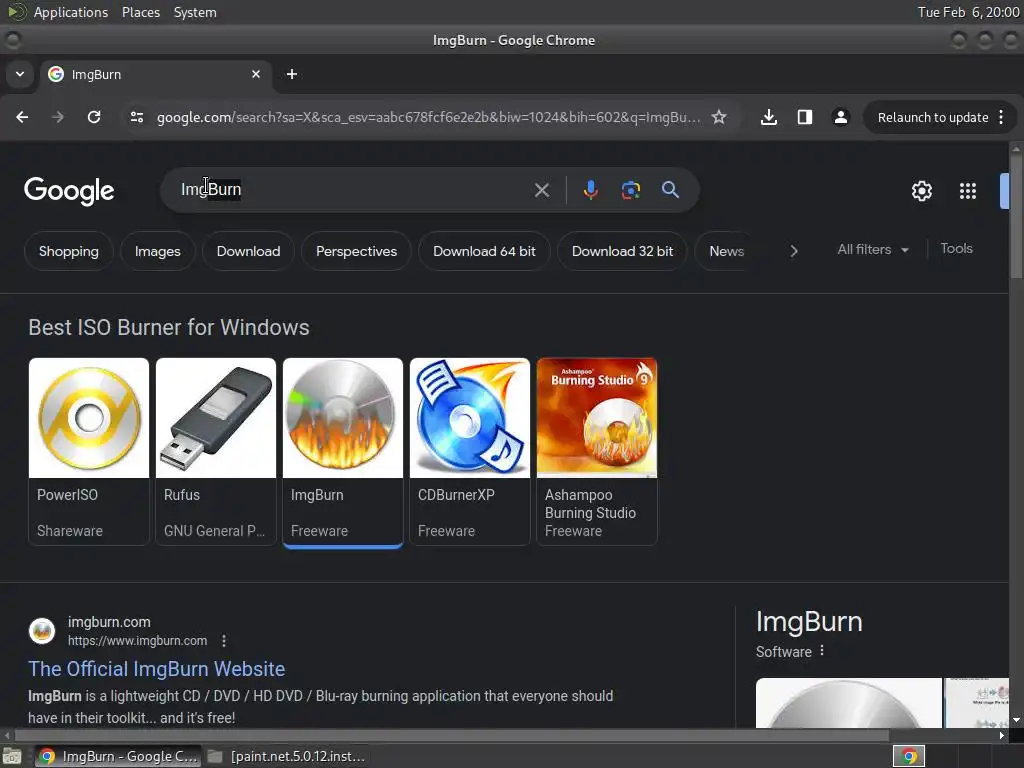Click the Best ISO Burner for Windows heading
The image size is (1024, 768).
click(168, 327)
